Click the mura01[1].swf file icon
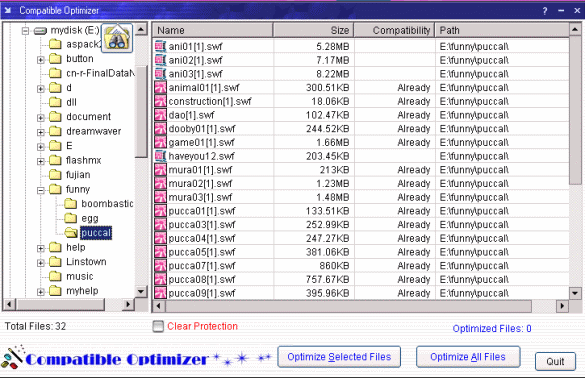Screen dimensions: 585x378 [x=160, y=170]
